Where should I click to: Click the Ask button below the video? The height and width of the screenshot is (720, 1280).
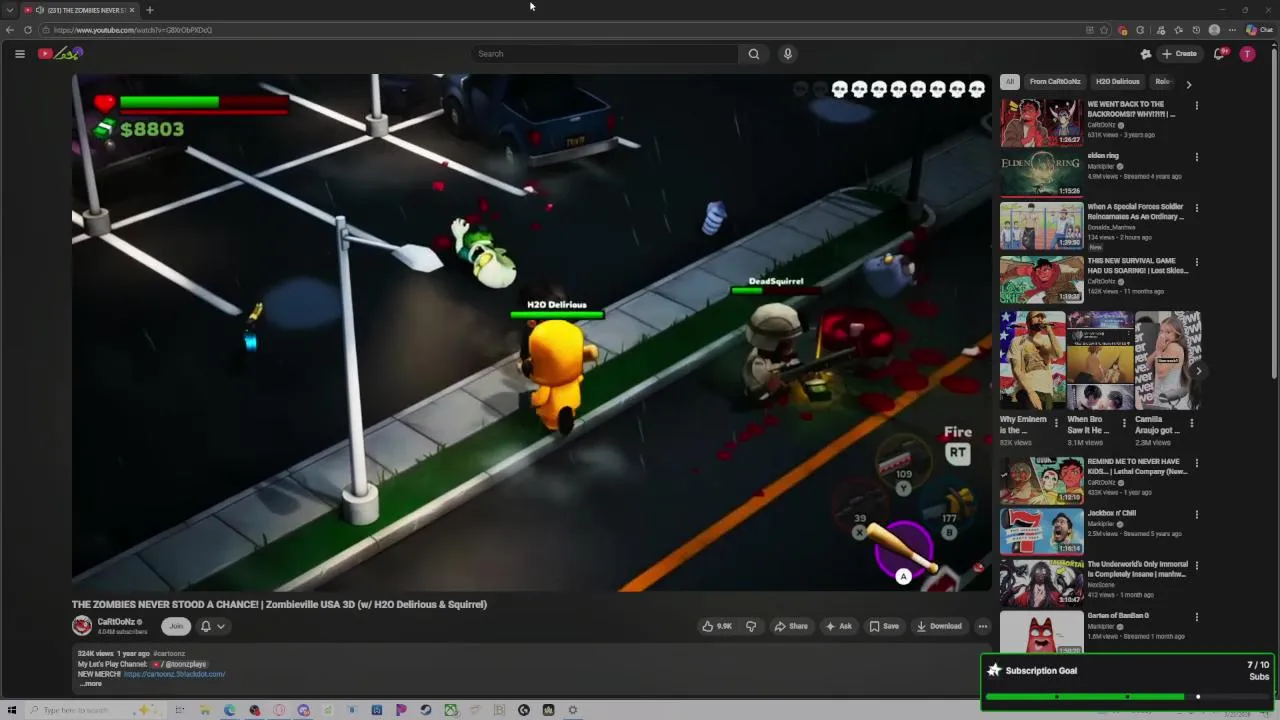[838, 626]
